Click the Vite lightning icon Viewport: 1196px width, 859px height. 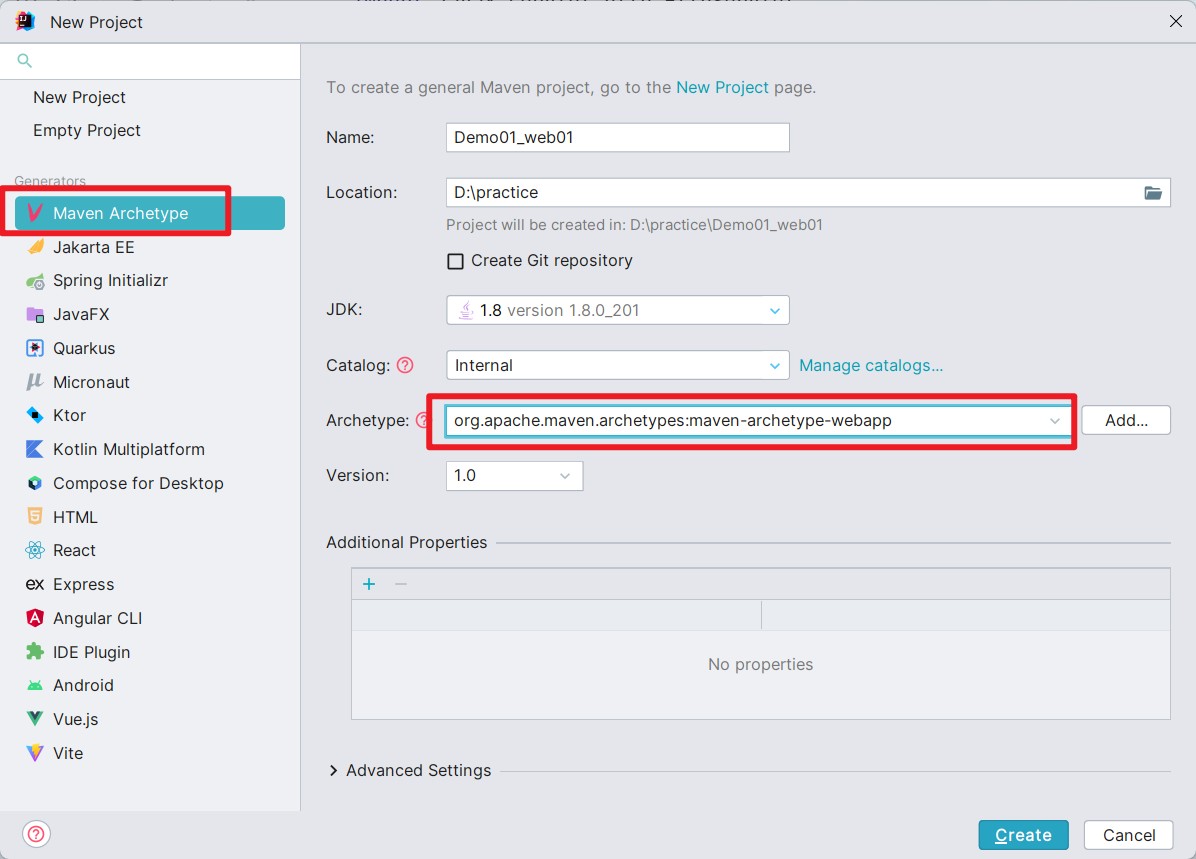(x=35, y=753)
